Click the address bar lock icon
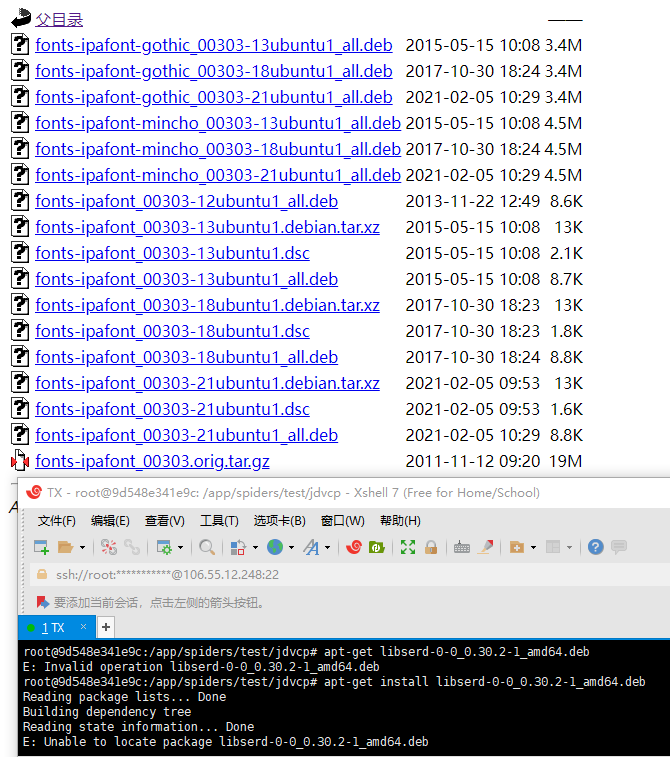670x757 pixels. (x=42, y=574)
